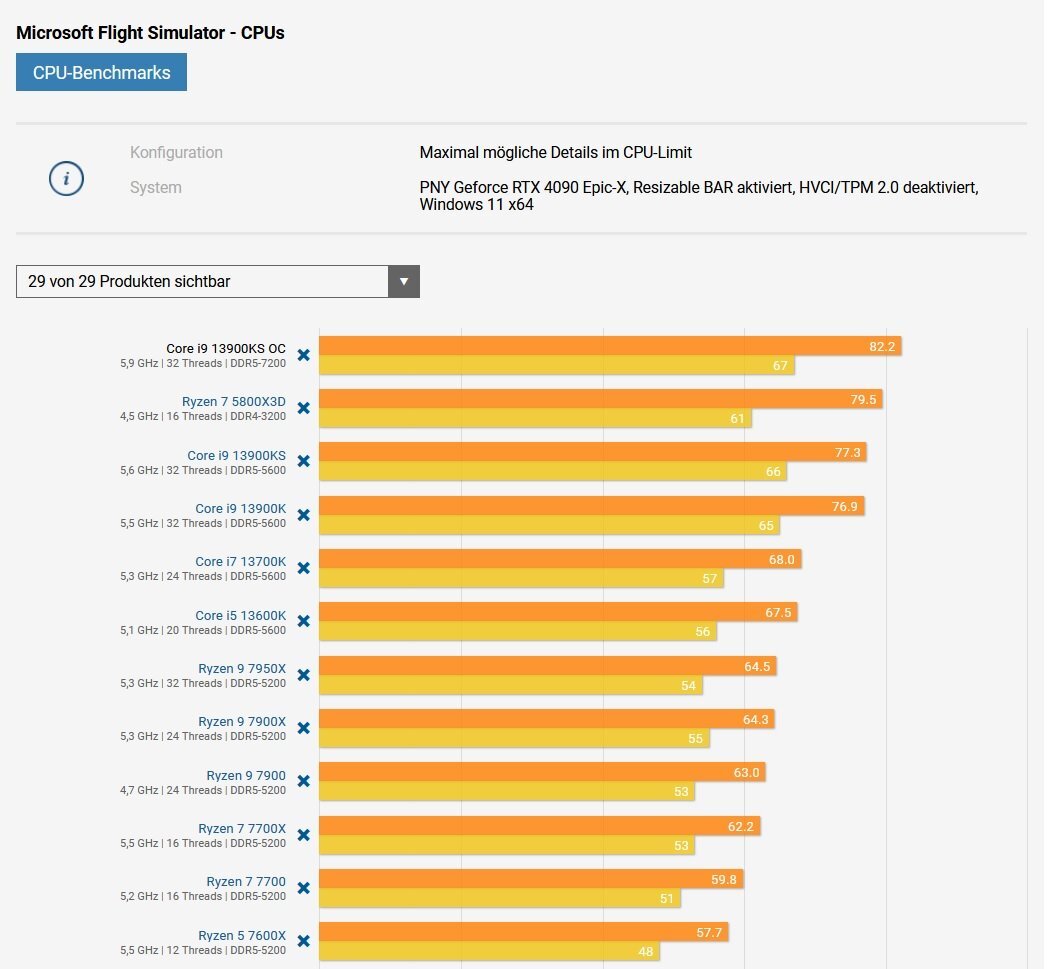Click the '29 von 29 Produkten sichtbar' field
This screenshot has width=1064, height=969.
218,282
